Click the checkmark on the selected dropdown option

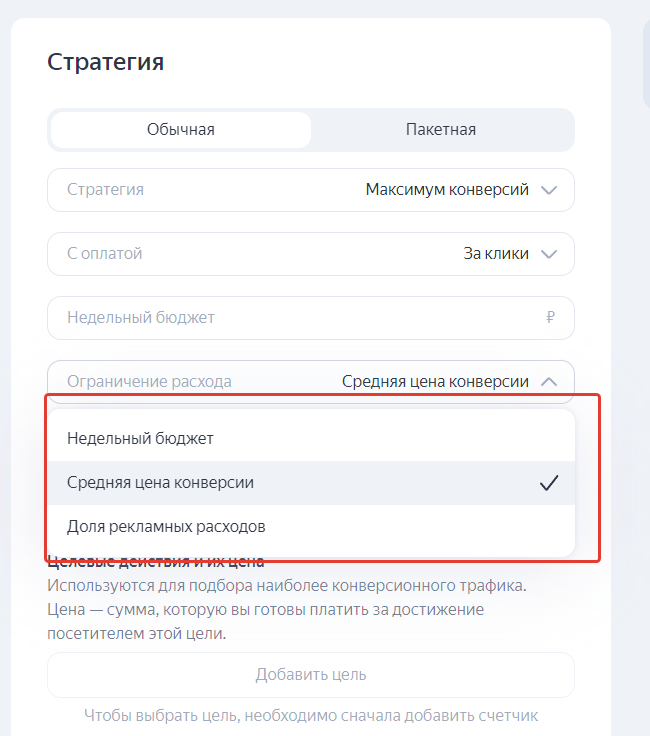(x=548, y=483)
